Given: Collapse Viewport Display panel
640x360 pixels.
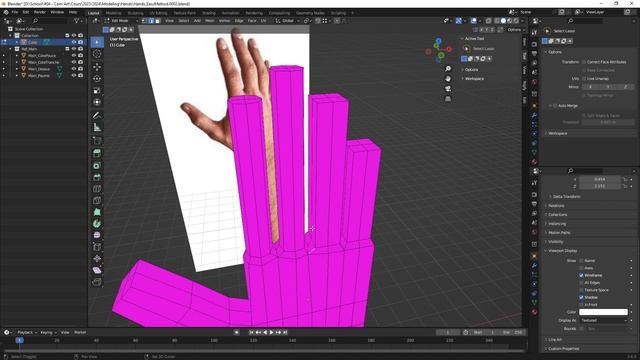Looking at the screenshot, I should tap(562, 251).
